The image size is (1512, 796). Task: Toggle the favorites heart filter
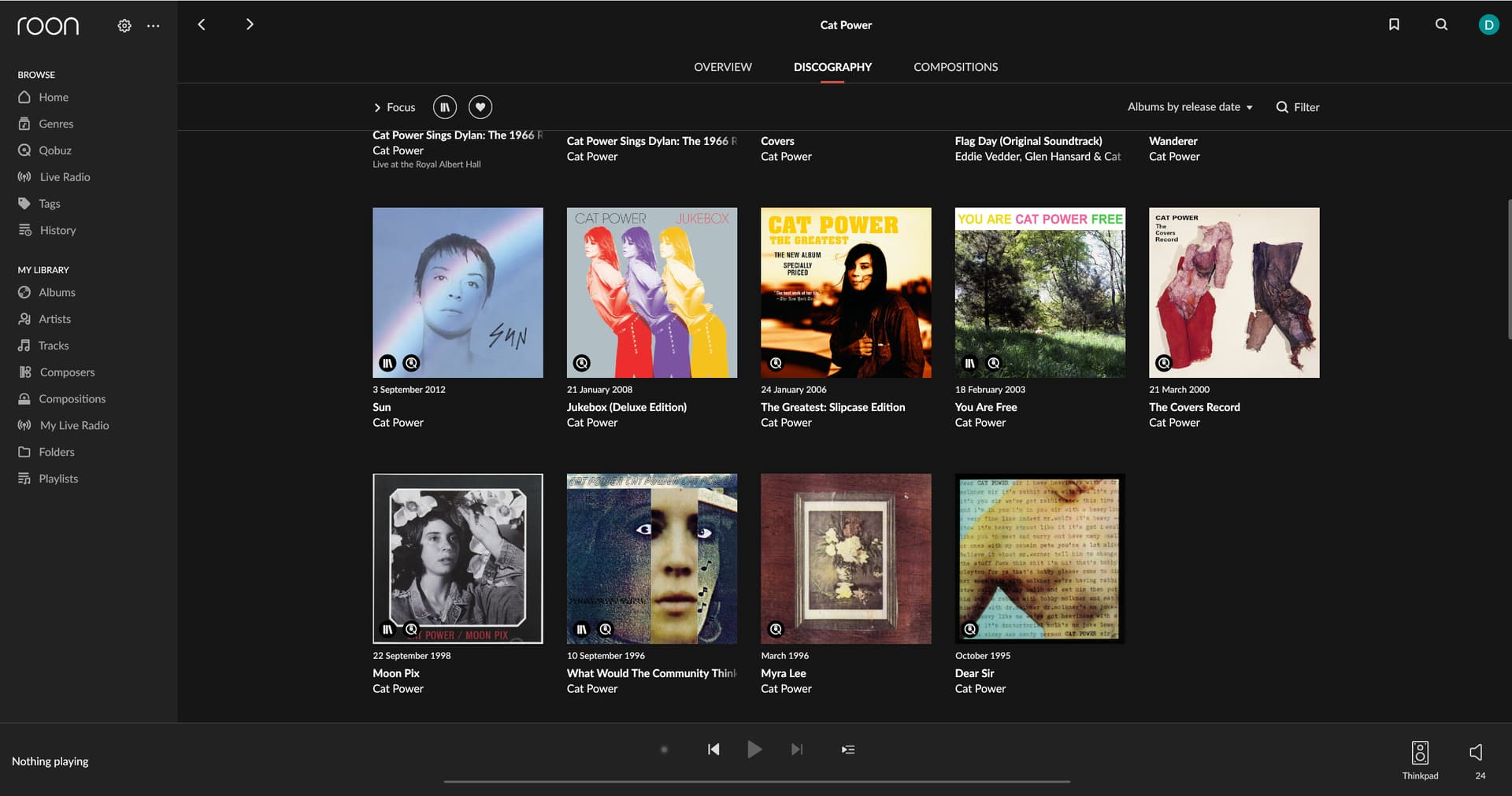pos(480,107)
